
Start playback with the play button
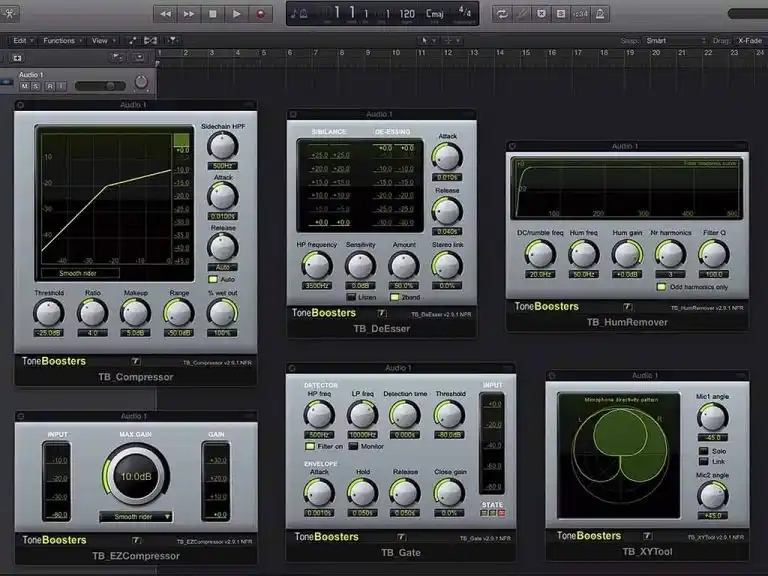point(236,14)
